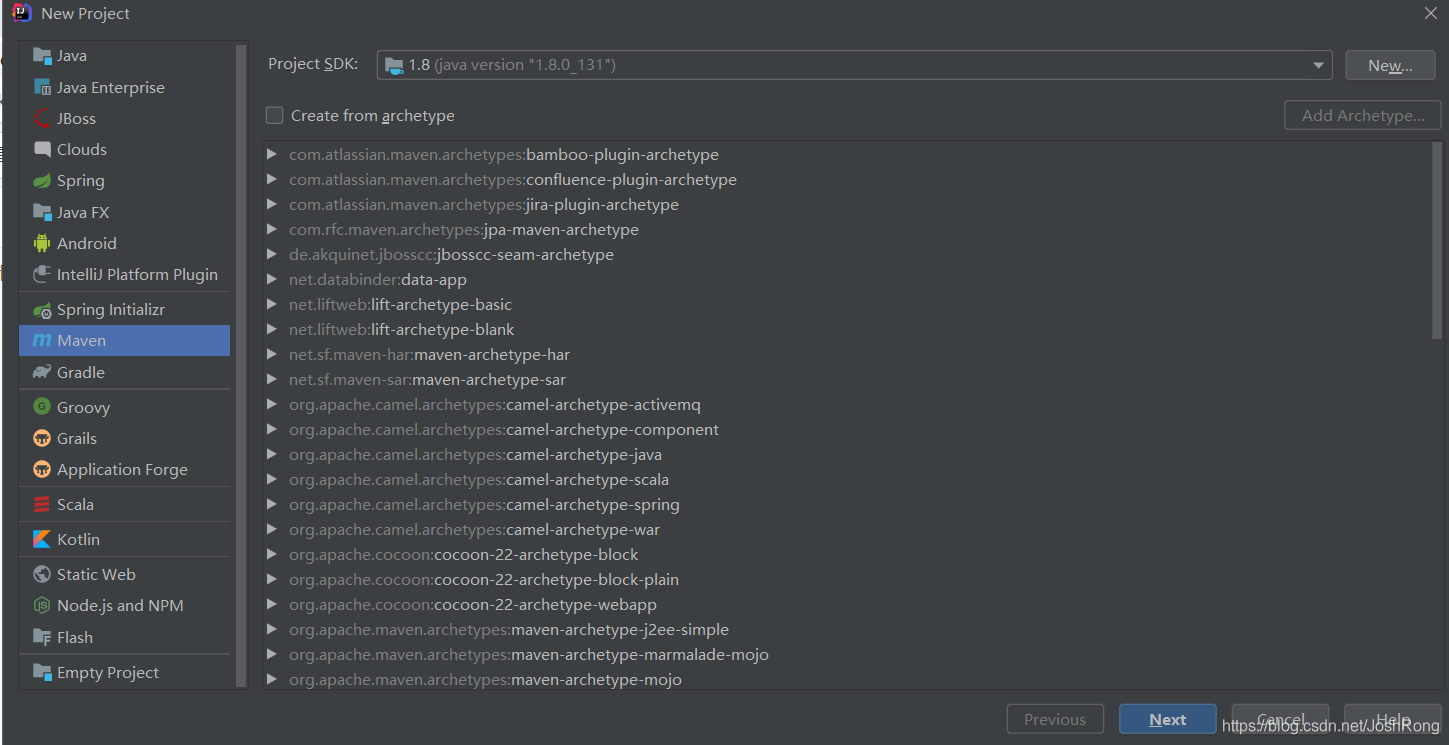Expand lift-archetype-basic node

[x=272, y=304]
